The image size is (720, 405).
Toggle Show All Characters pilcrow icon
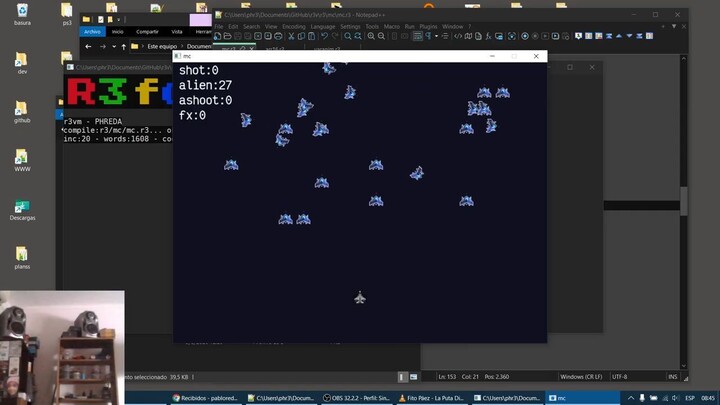pyautogui.click(x=428, y=36)
